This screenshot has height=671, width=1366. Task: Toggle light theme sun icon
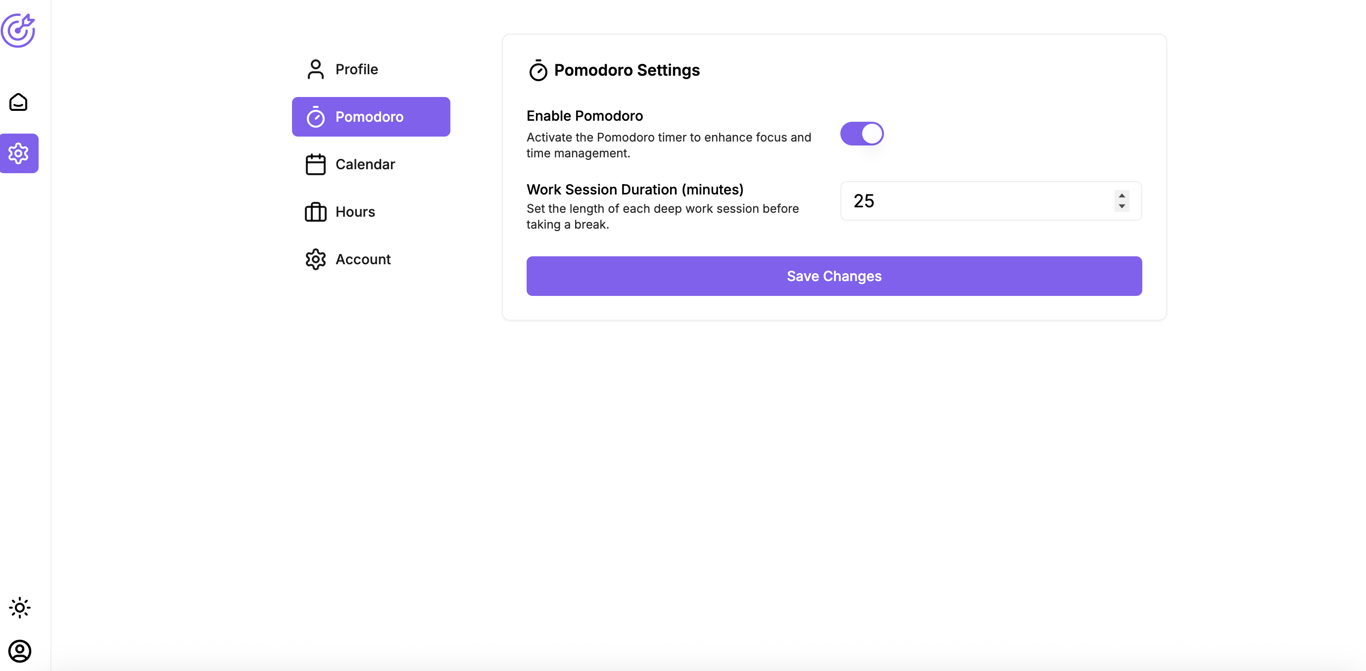[19, 607]
